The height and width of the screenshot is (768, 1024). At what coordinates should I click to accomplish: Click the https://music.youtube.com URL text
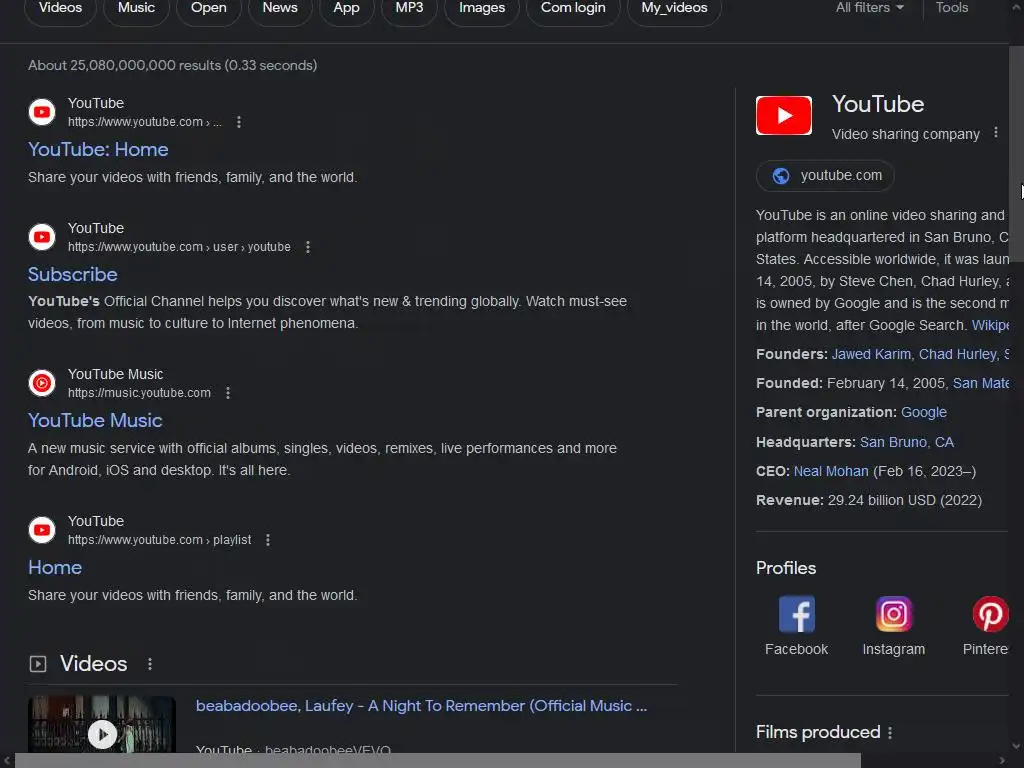coord(139,392)
